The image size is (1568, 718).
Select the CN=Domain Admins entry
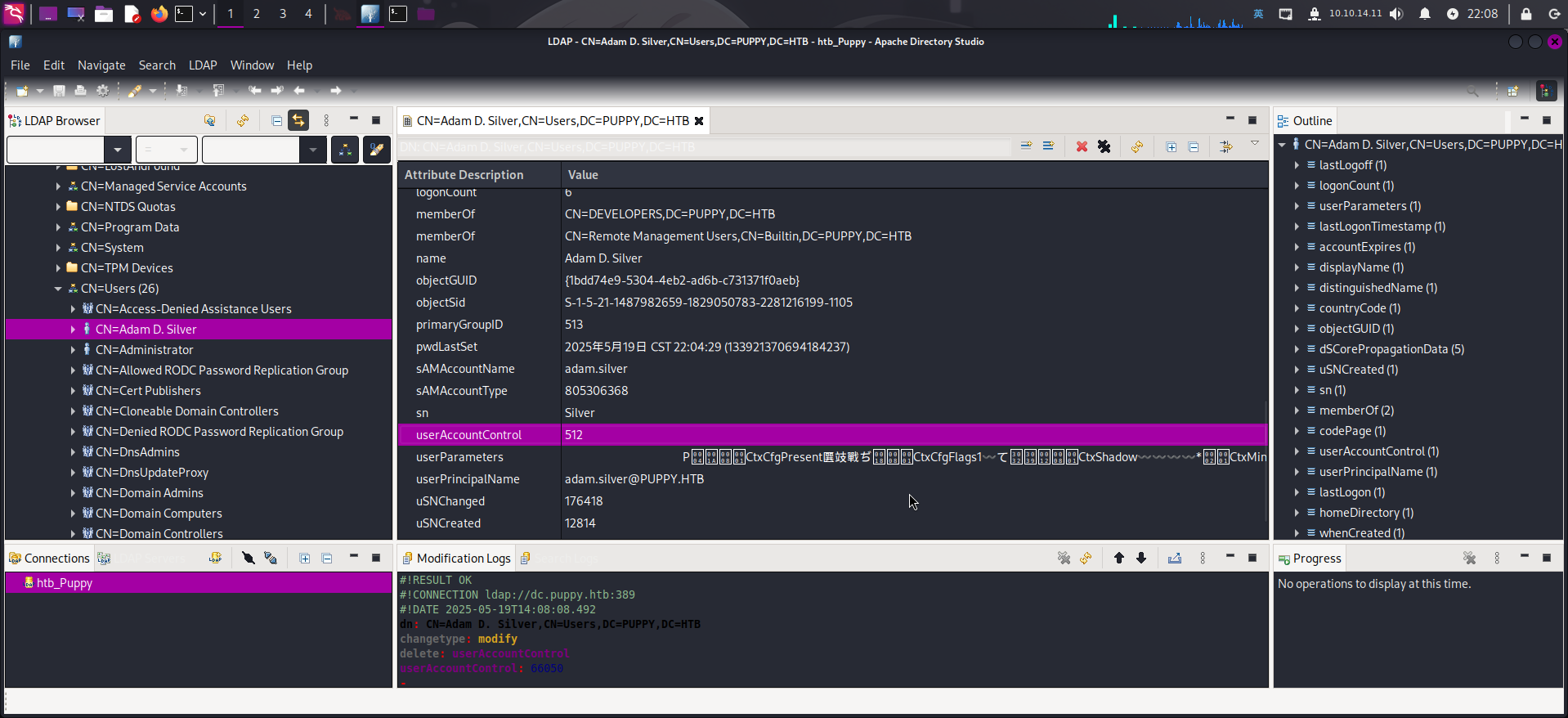click(149, 493)
